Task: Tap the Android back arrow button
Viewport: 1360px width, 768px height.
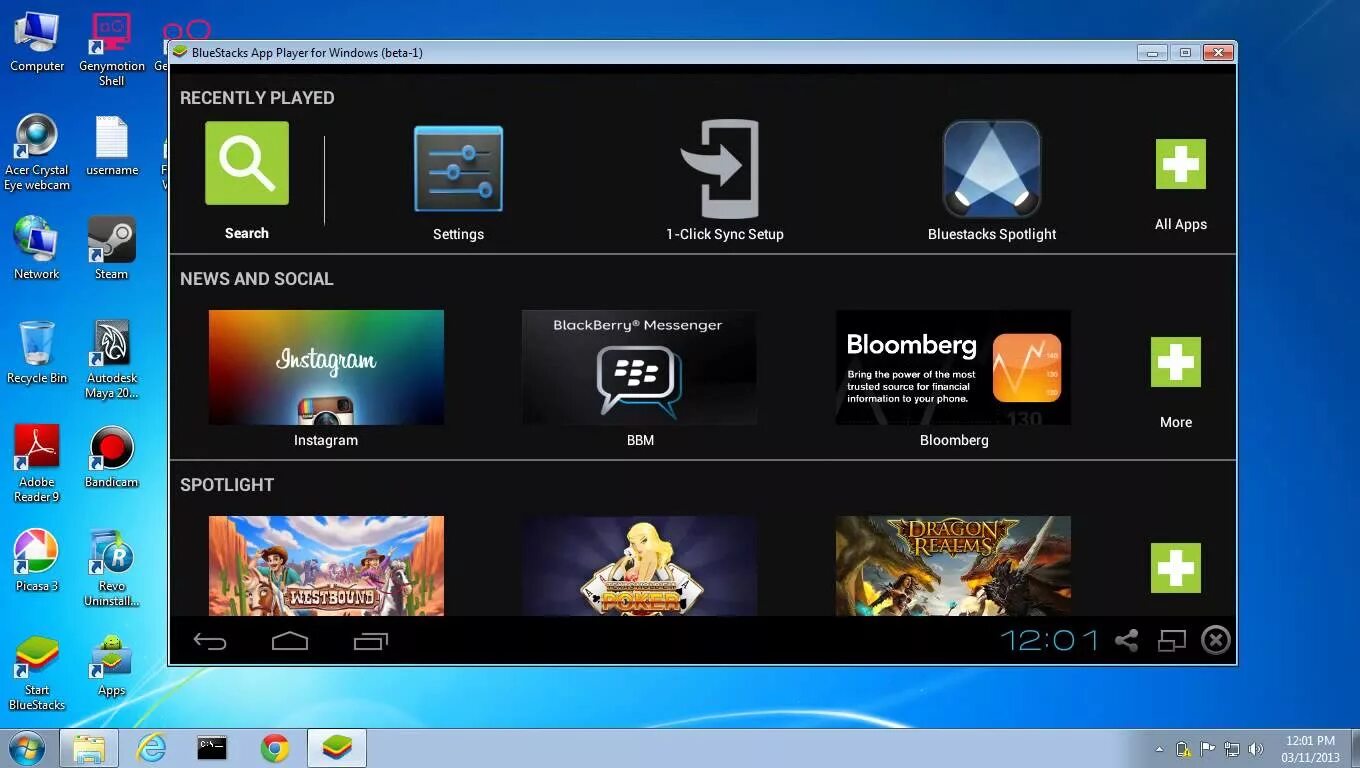Action: pyautogui.click(x=210, y=641)
